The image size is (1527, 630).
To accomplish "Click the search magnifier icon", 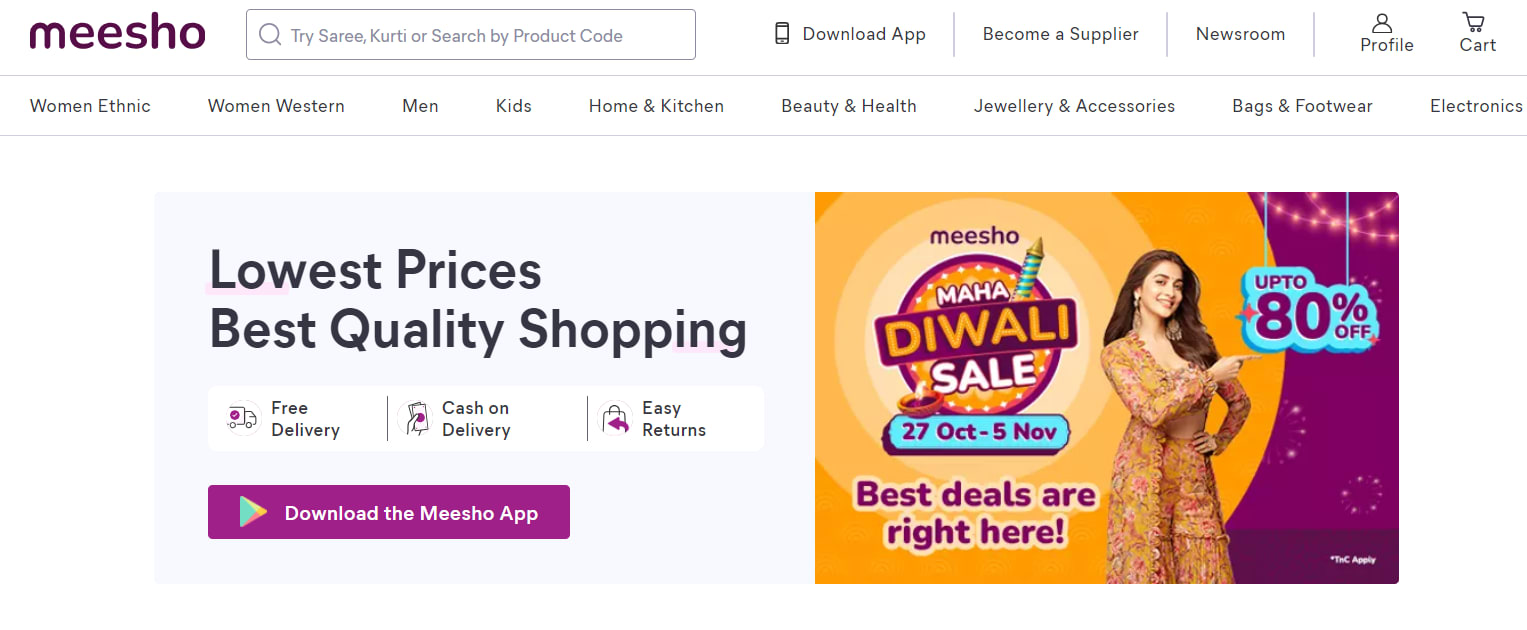I will coord(269,34).
